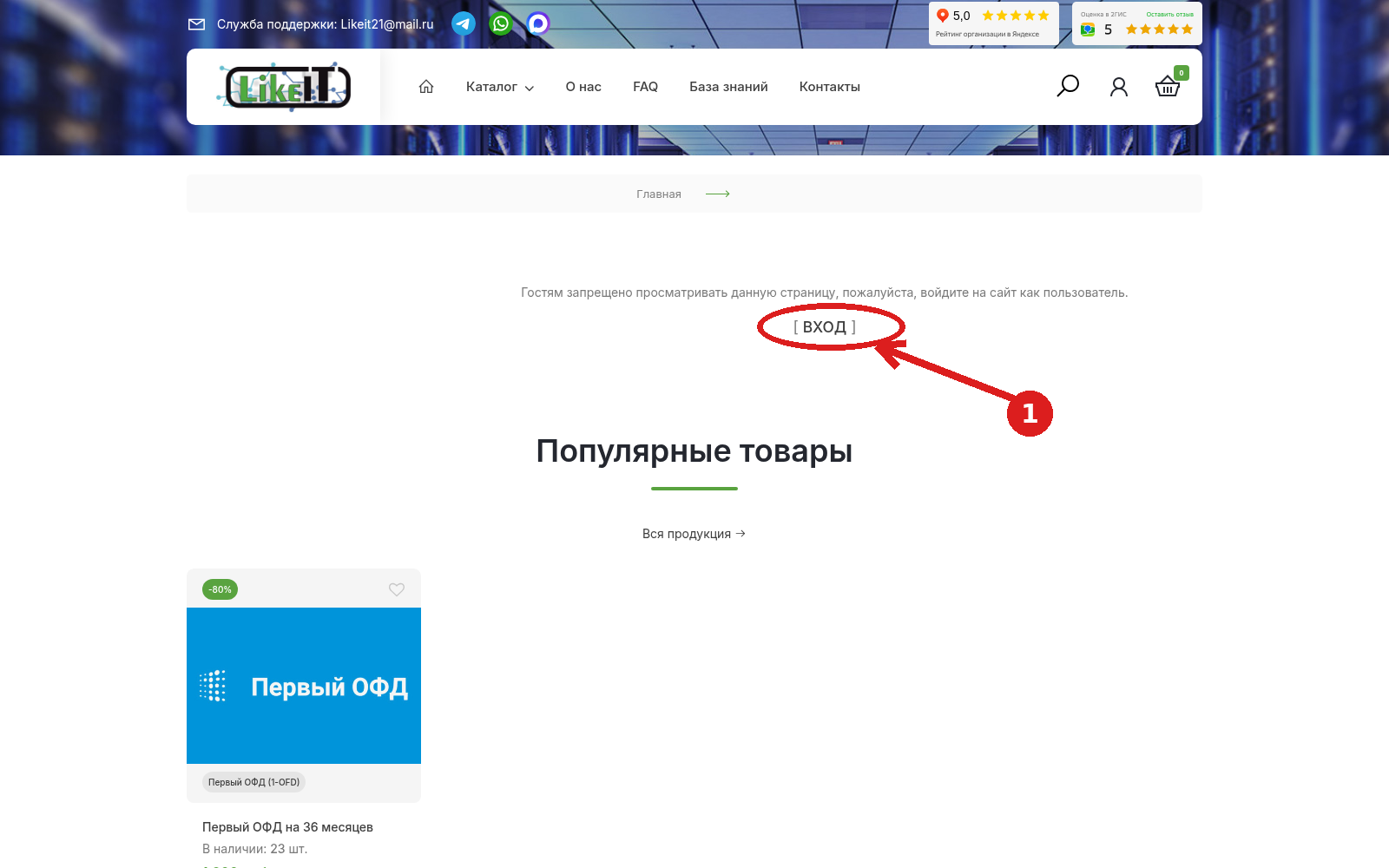This screenshot has height=868, width=1389.
Task: Open the Max messenger icon
Action: [x=538, y=23]
